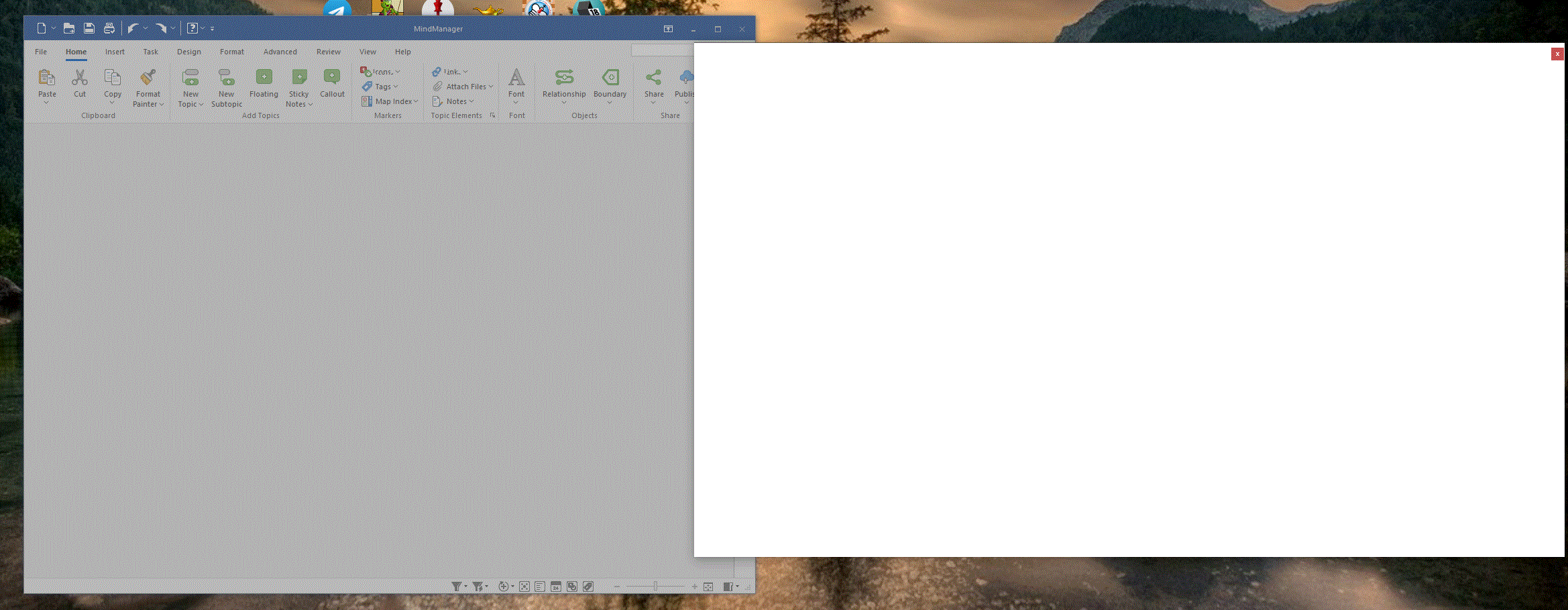Click the Cut scissors icon
The height and width of the screenshot is (610, 1568).
(80, 78)
